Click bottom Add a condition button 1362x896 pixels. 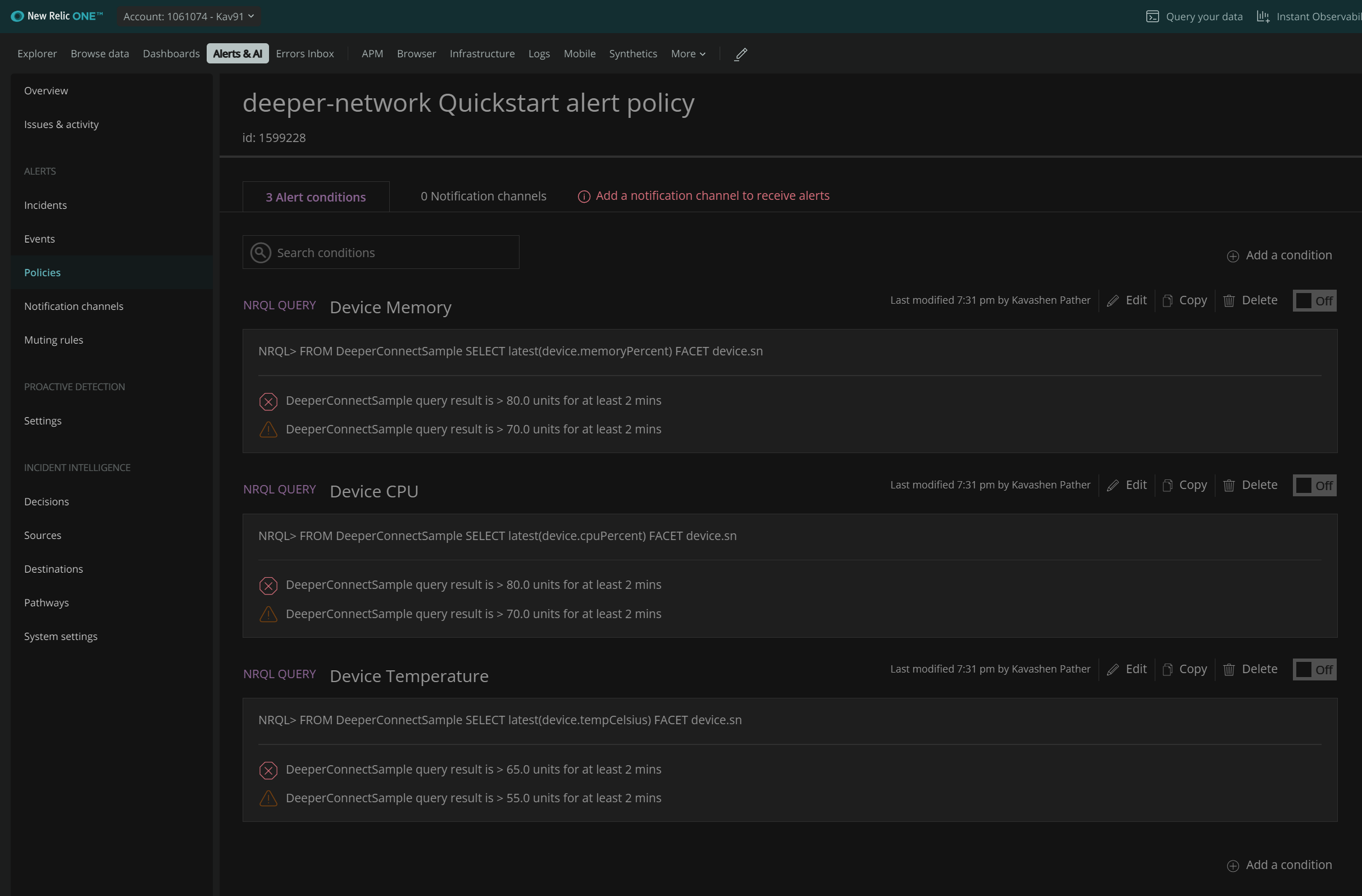click(1279, 865)
